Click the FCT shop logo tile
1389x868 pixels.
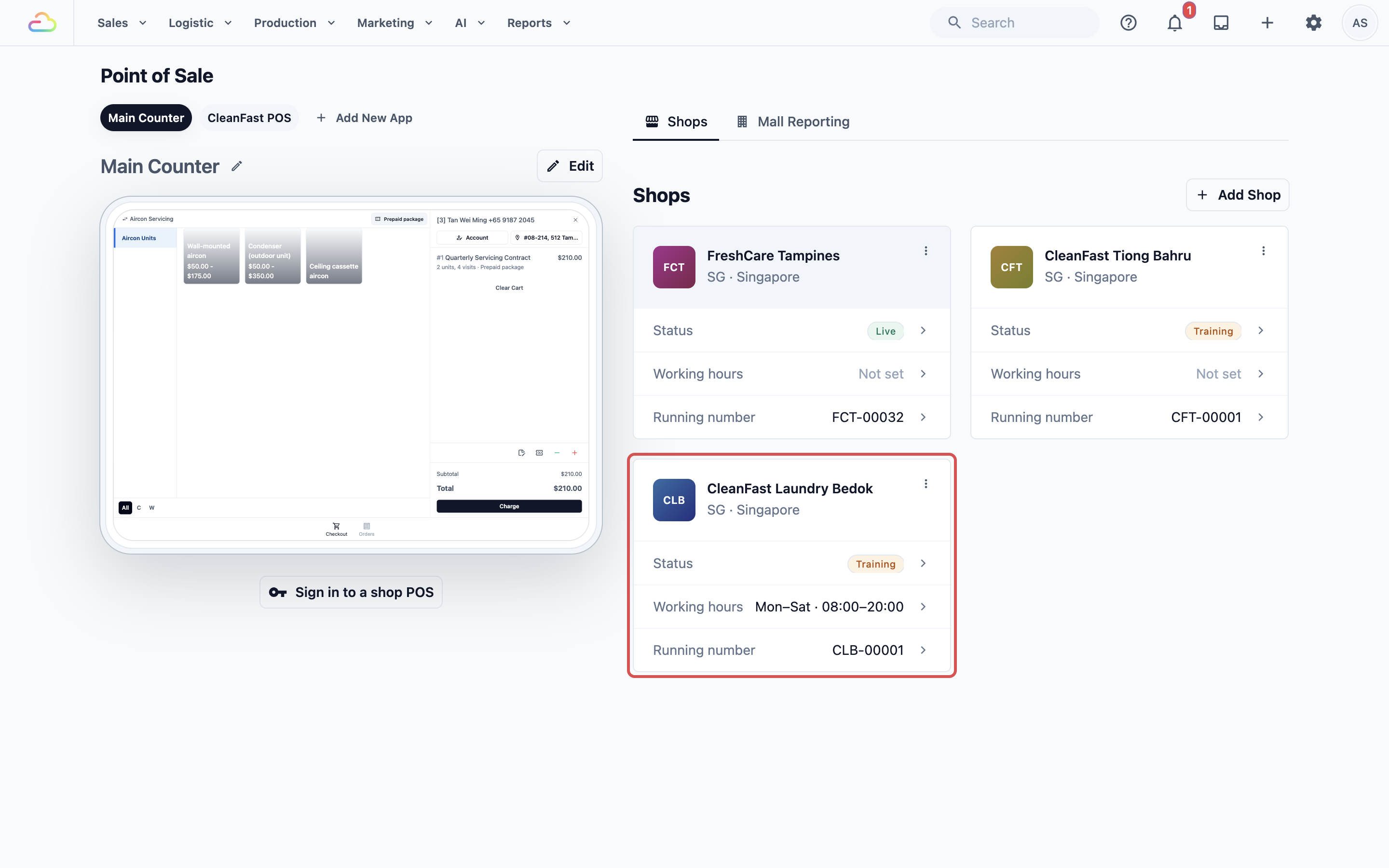(674, 267)
